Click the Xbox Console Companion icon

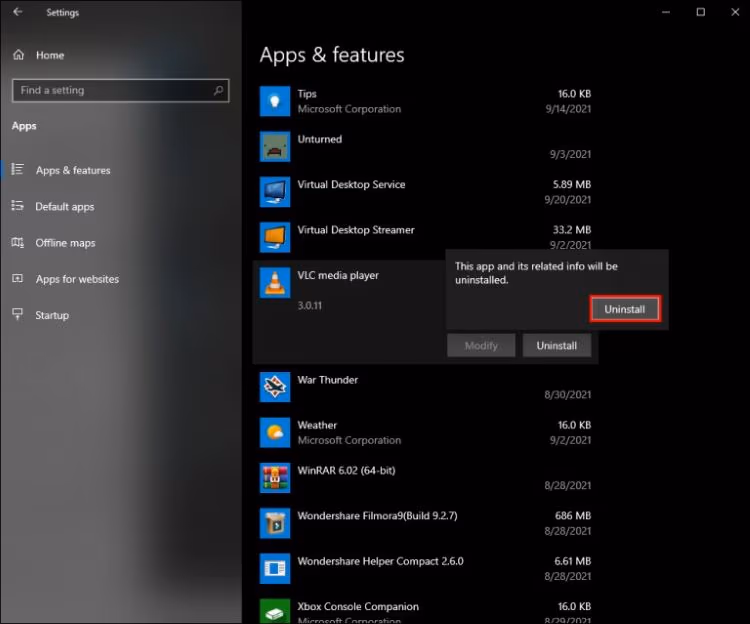pos(274,612)
